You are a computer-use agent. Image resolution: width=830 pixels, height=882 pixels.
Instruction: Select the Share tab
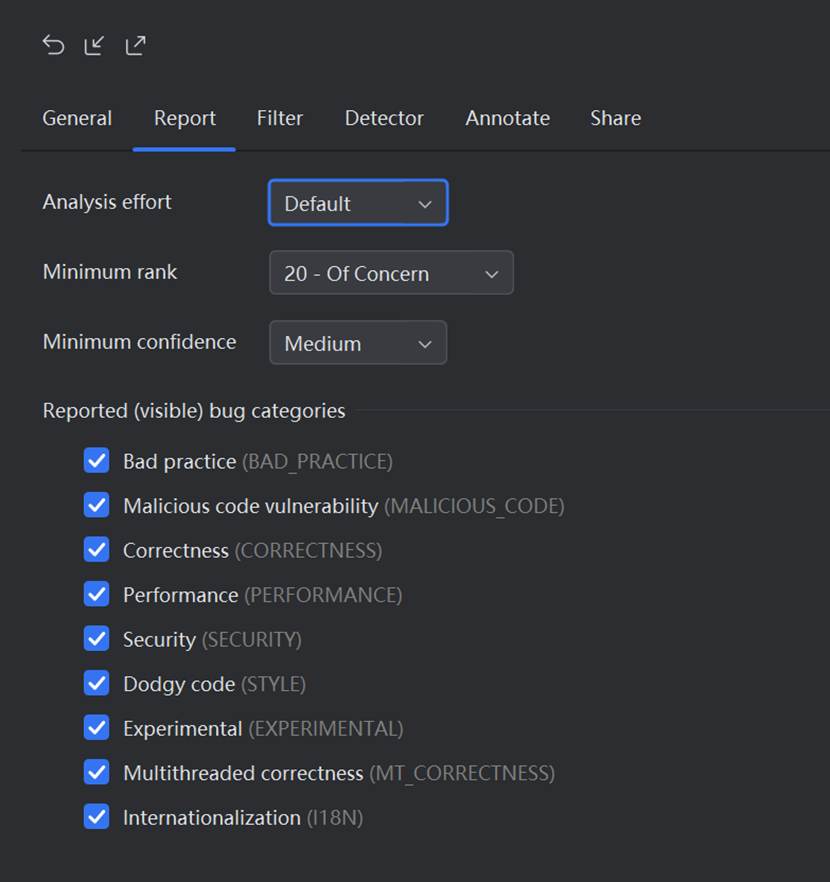615,118
